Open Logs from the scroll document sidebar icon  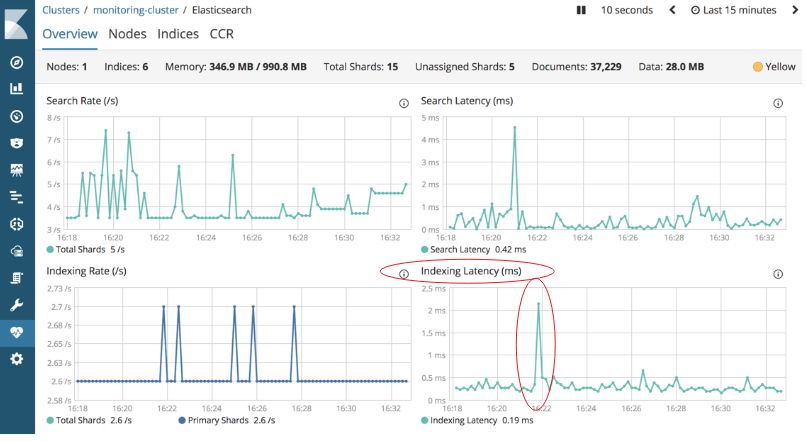[16, 278]
